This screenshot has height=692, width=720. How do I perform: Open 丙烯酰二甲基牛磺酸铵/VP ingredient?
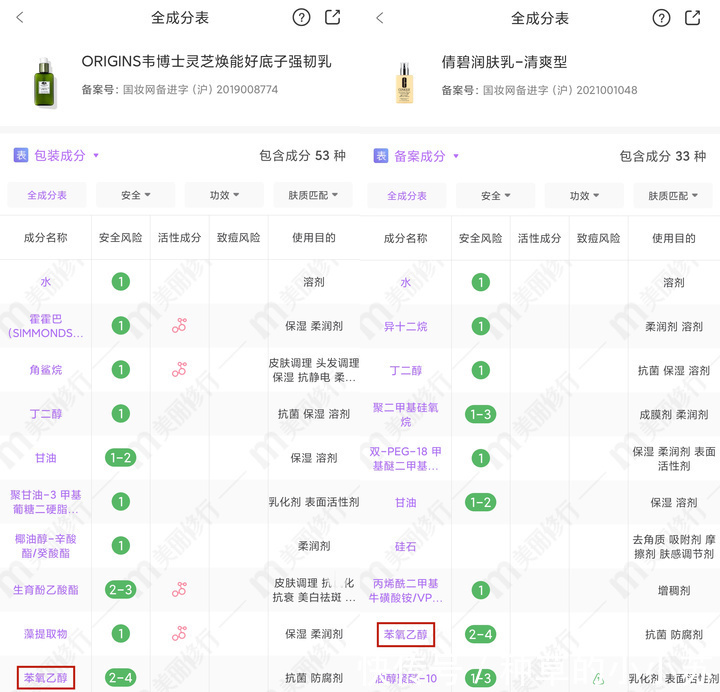[x=405, y=591]
